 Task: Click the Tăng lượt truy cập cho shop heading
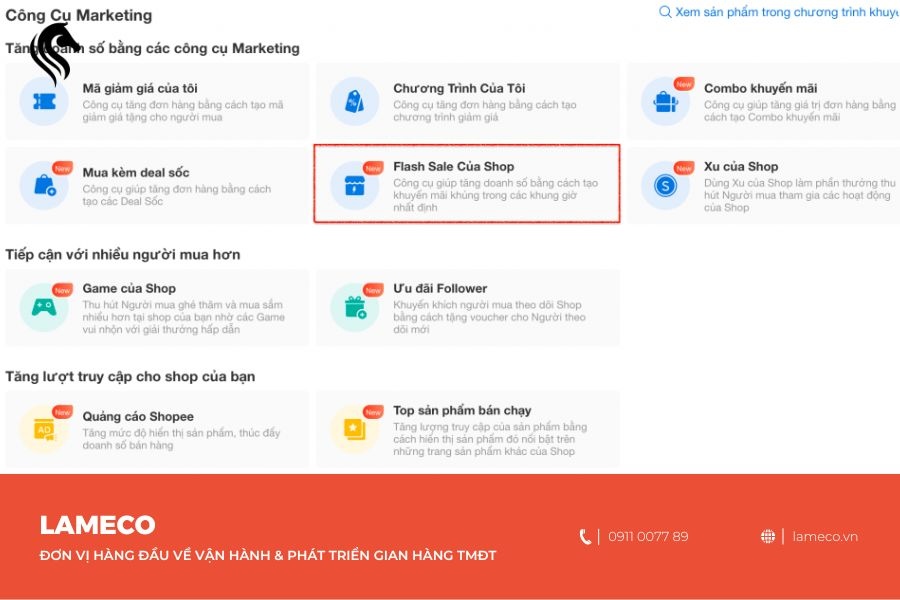130,377
